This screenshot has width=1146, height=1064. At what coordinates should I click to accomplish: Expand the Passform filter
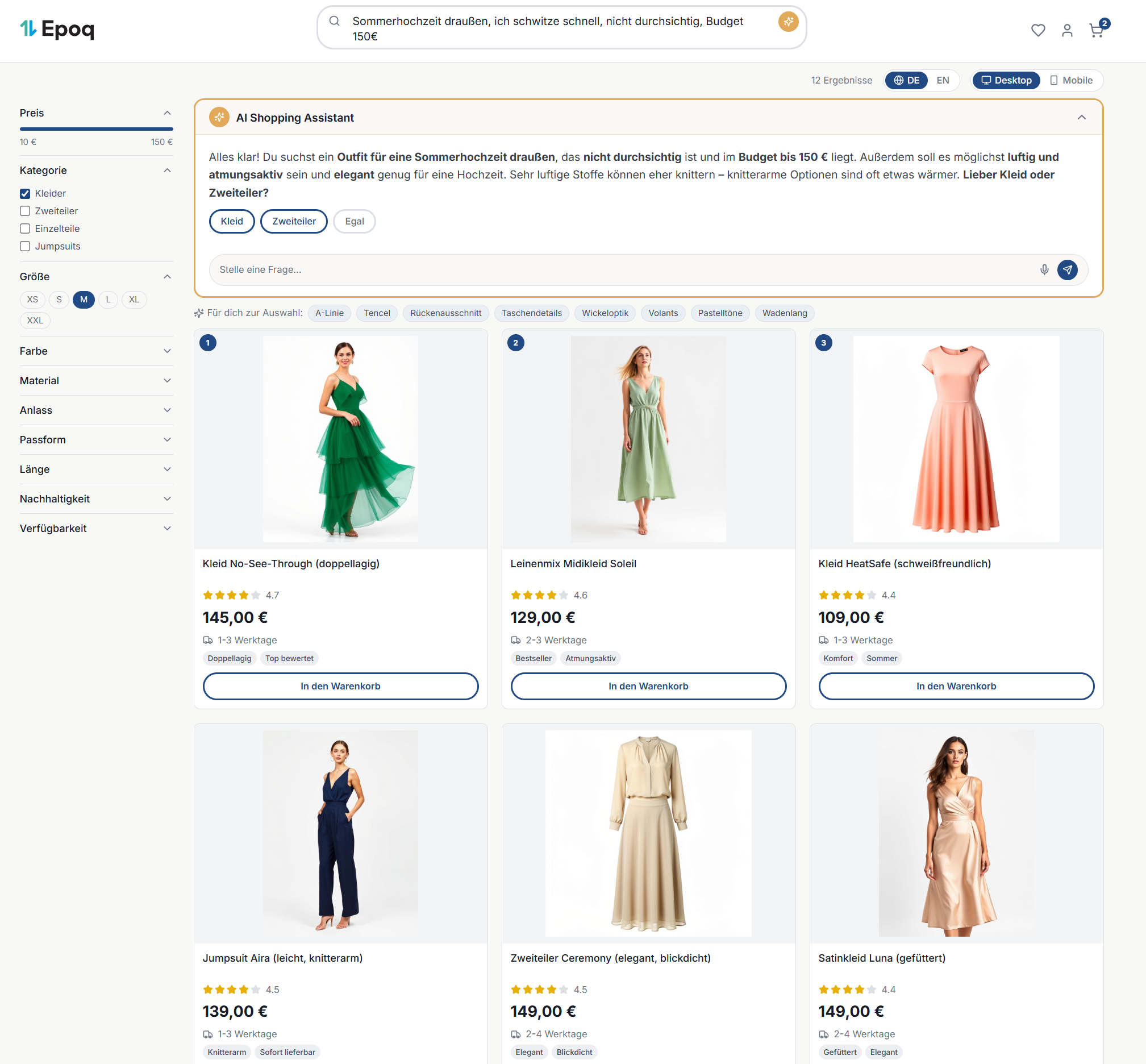tap(96, 440)
